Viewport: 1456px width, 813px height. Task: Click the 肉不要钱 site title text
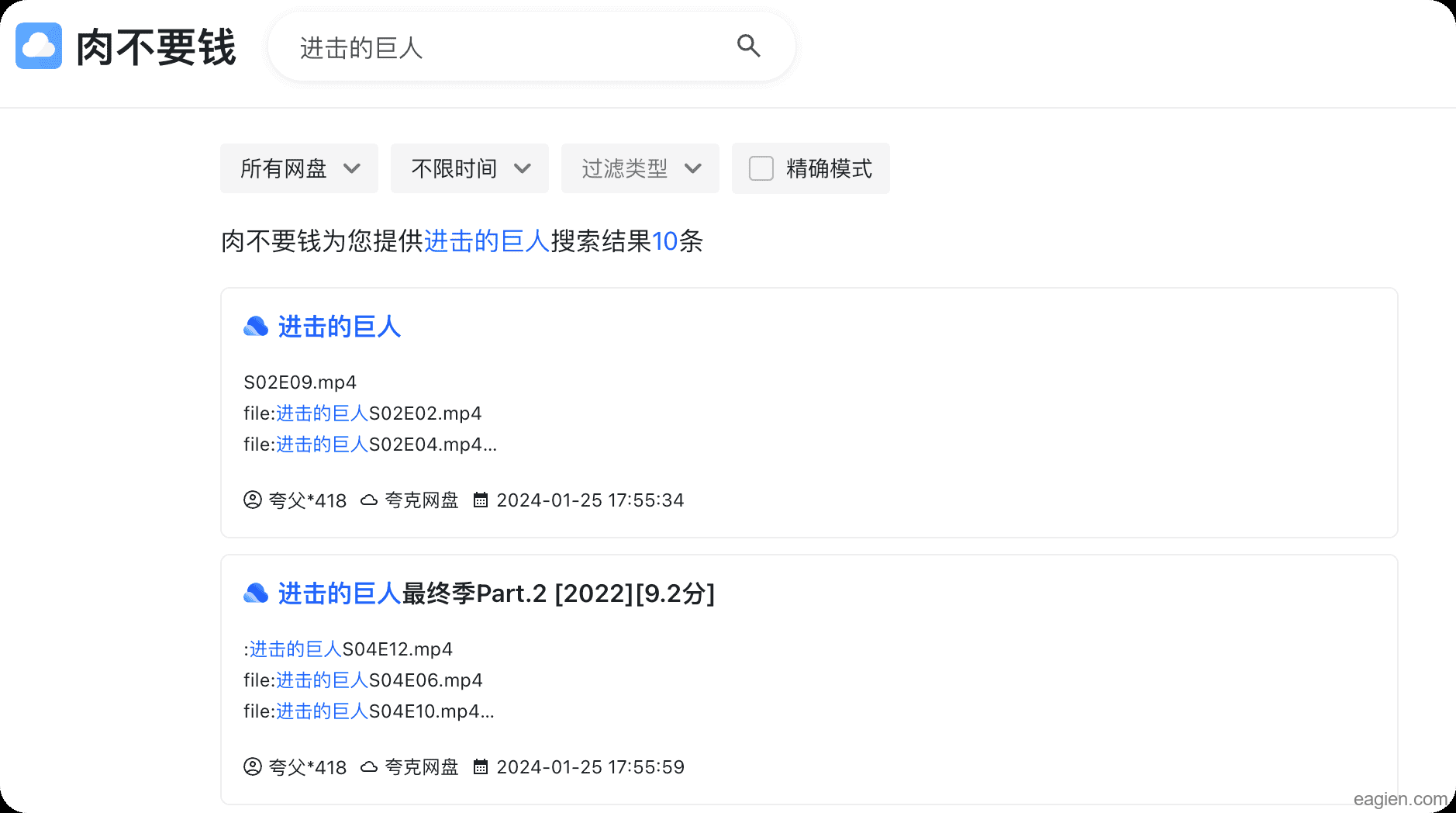coord(156,47)
